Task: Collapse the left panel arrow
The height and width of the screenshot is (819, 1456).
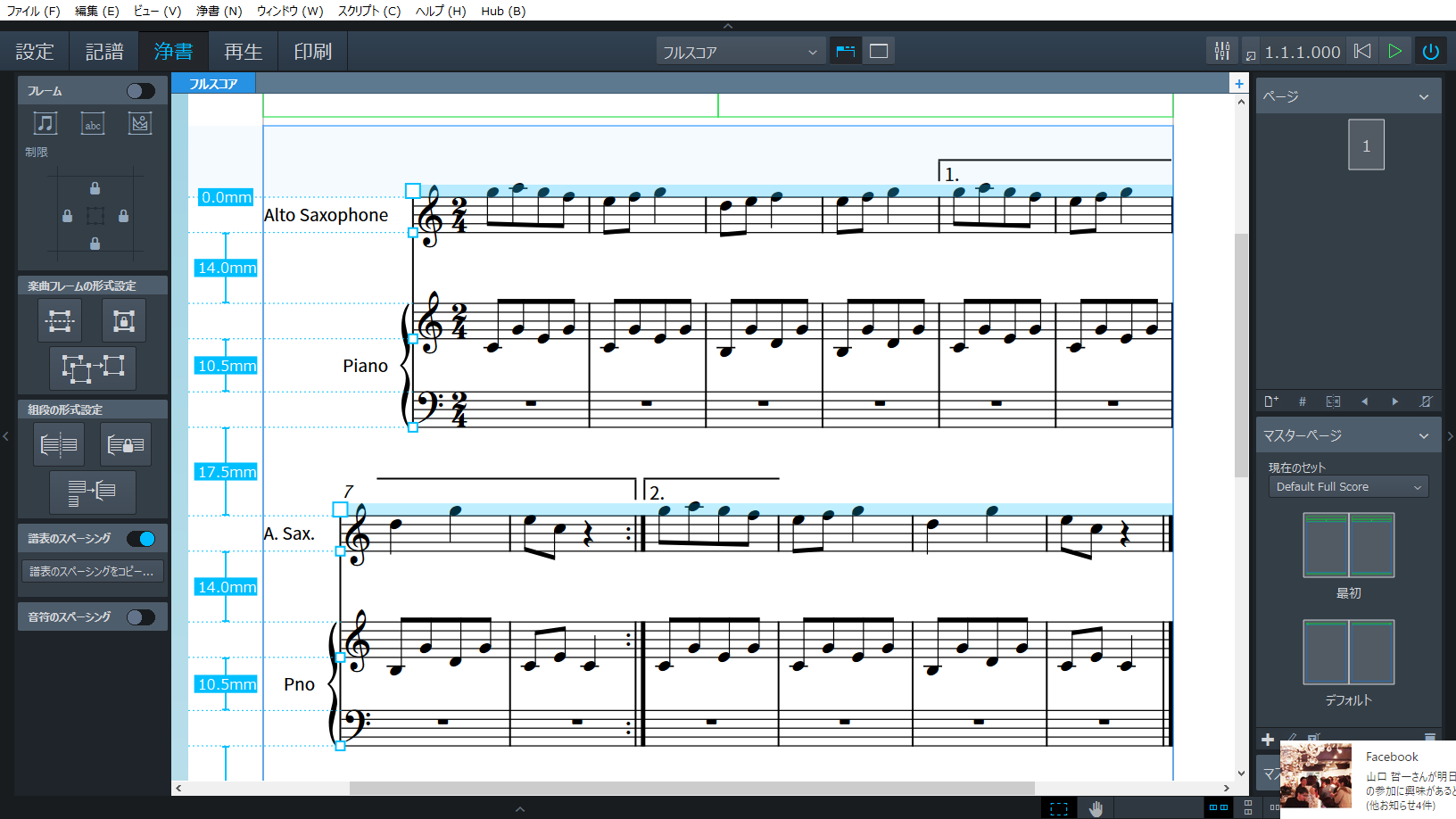Action: coord(6,436)
